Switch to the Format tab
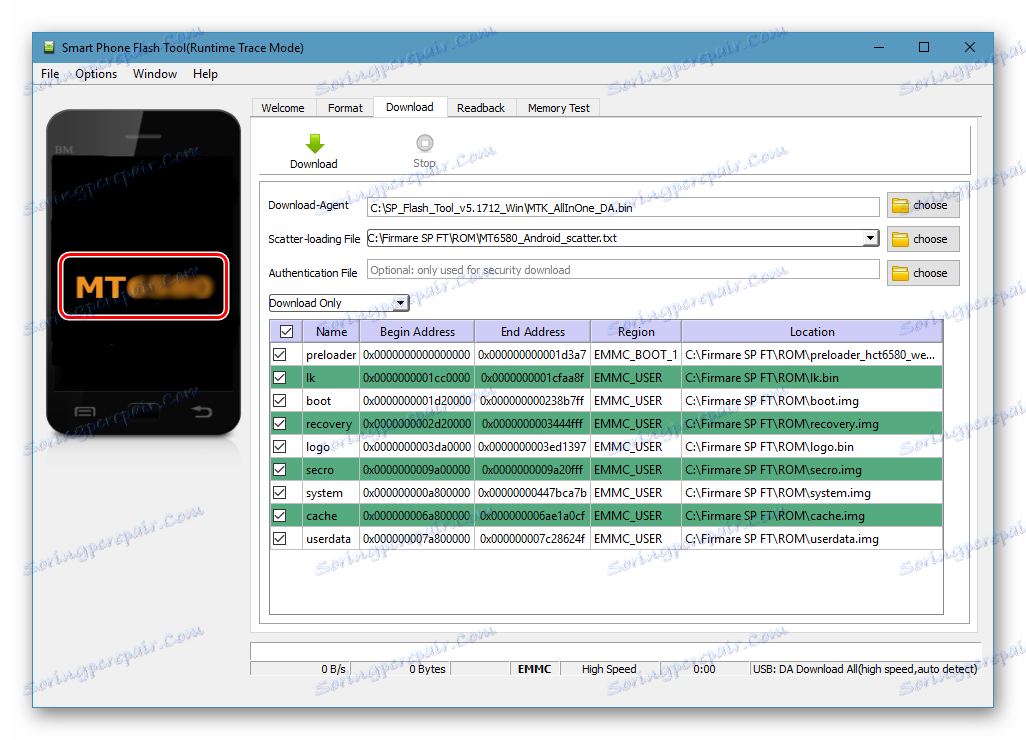 point(345,108)
